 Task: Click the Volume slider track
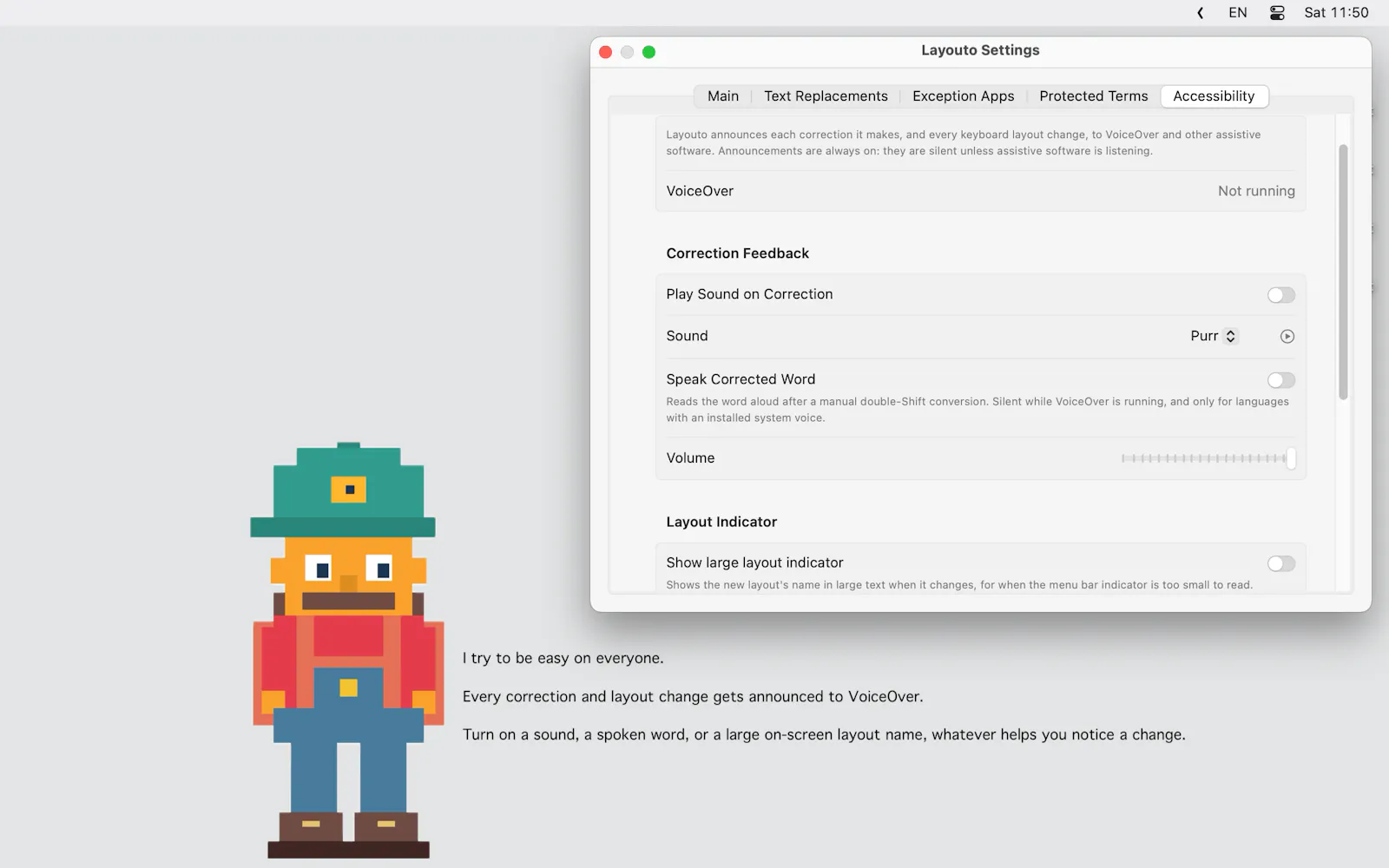1208,458
